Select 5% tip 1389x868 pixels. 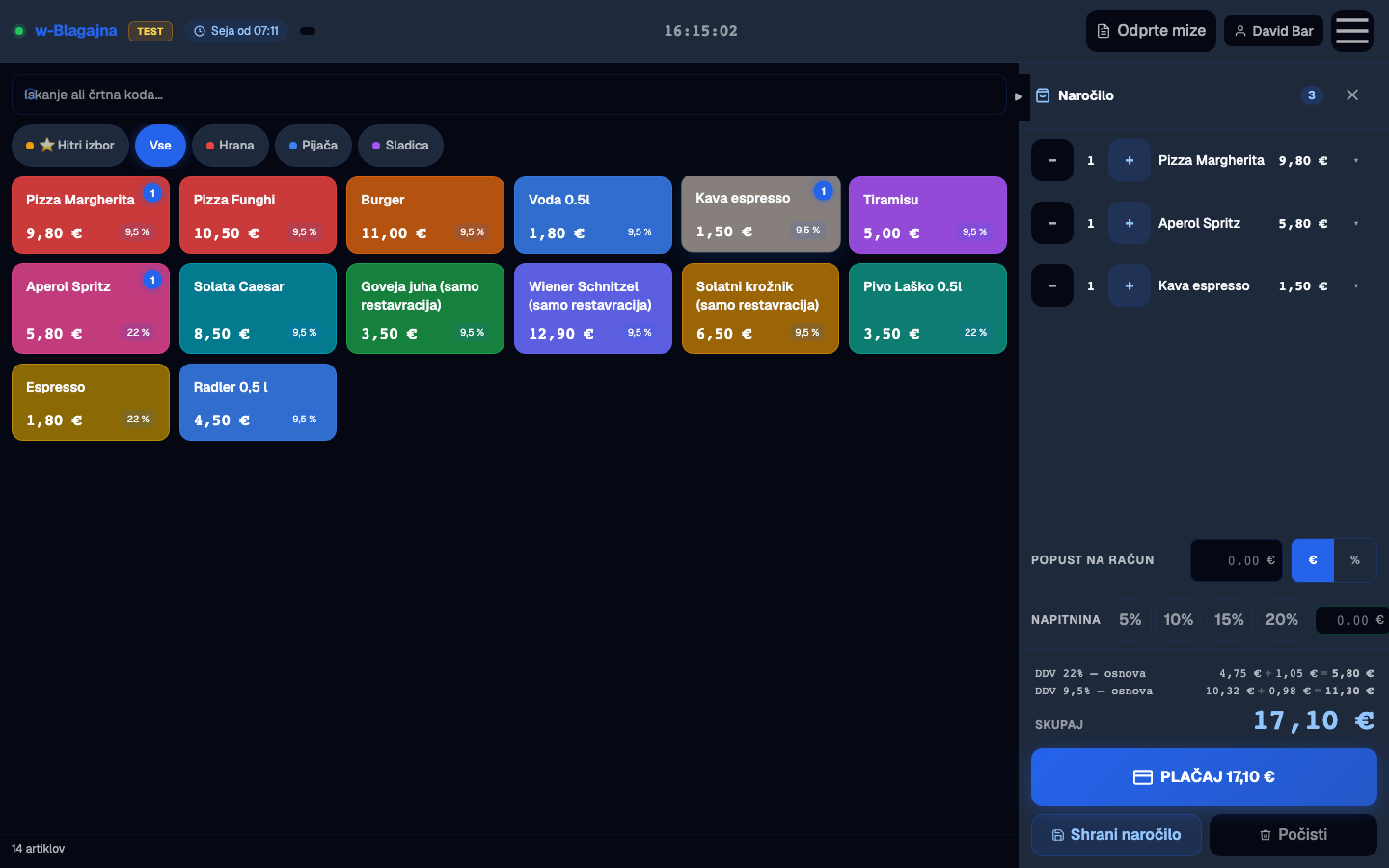coord(1130,620)
